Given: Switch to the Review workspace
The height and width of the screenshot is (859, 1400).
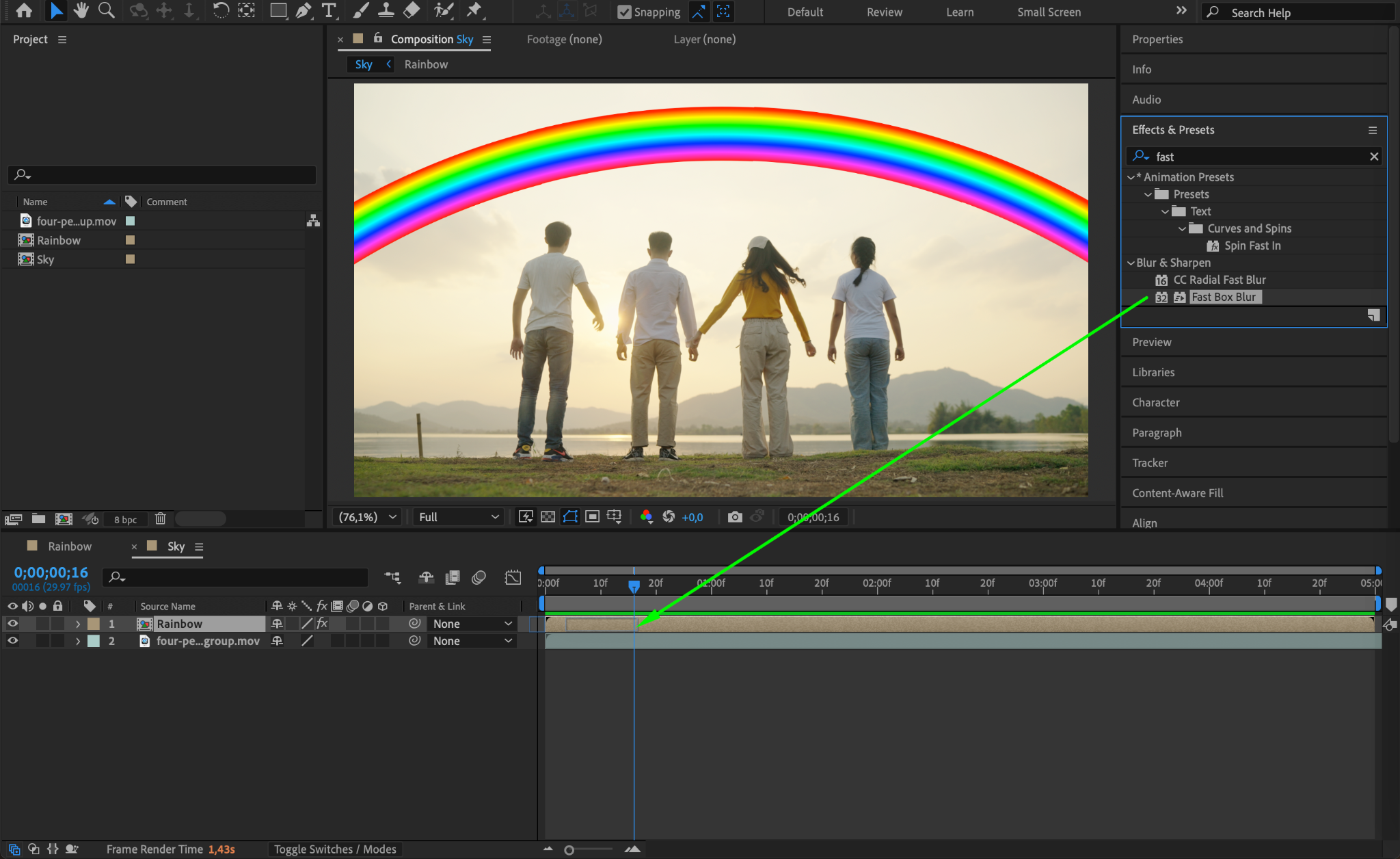Looking at the screenshot, I should [884, 12].
